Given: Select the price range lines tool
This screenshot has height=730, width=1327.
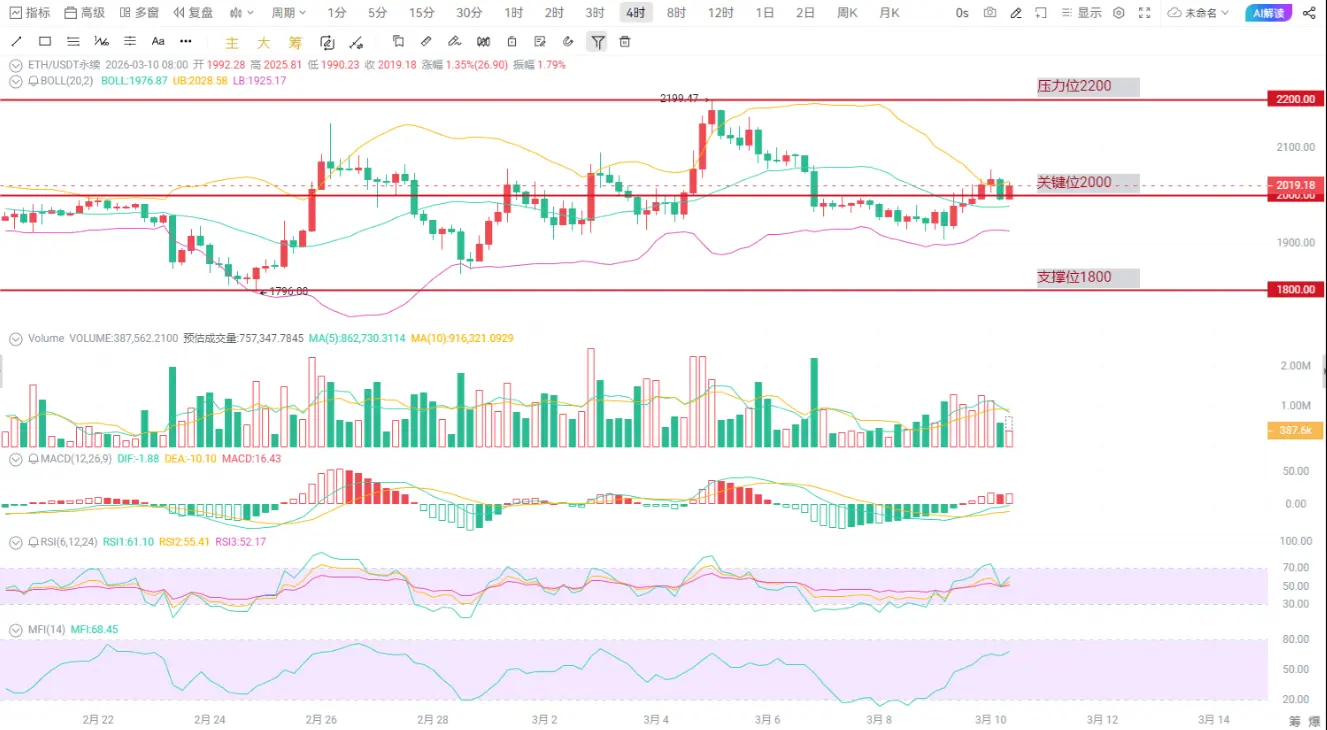Looking at the screenshot, I should (x=129, y=42).
